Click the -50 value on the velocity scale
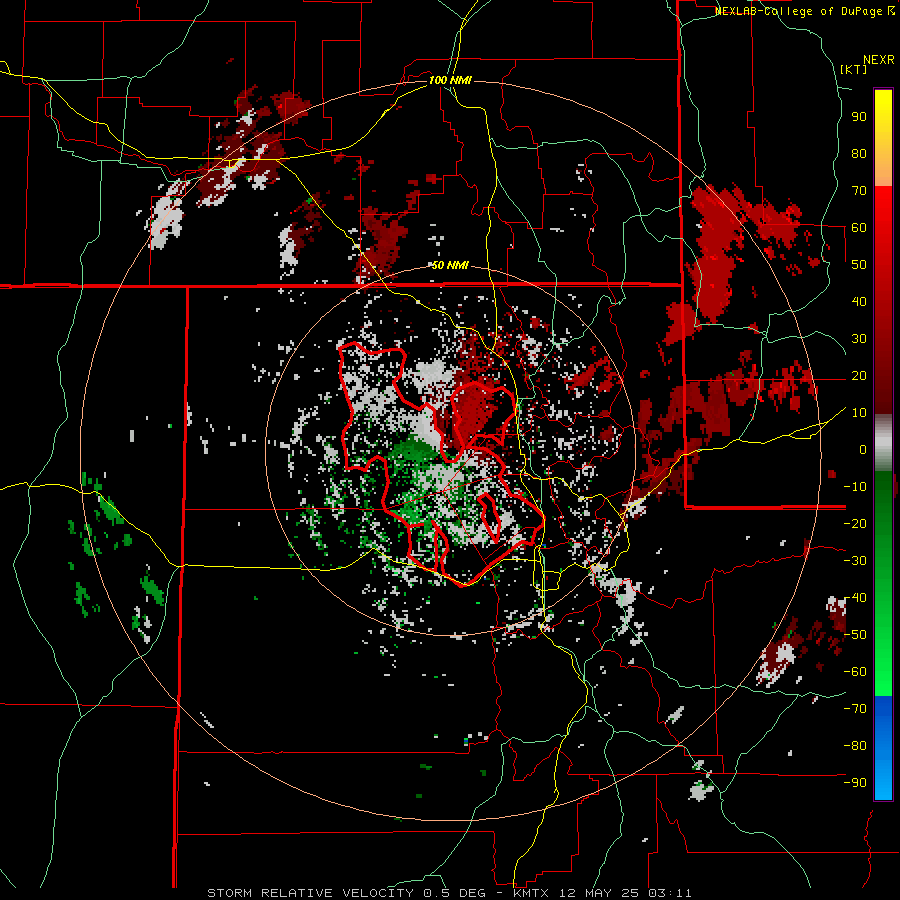900x900 pixels. [x=855, y=635]
